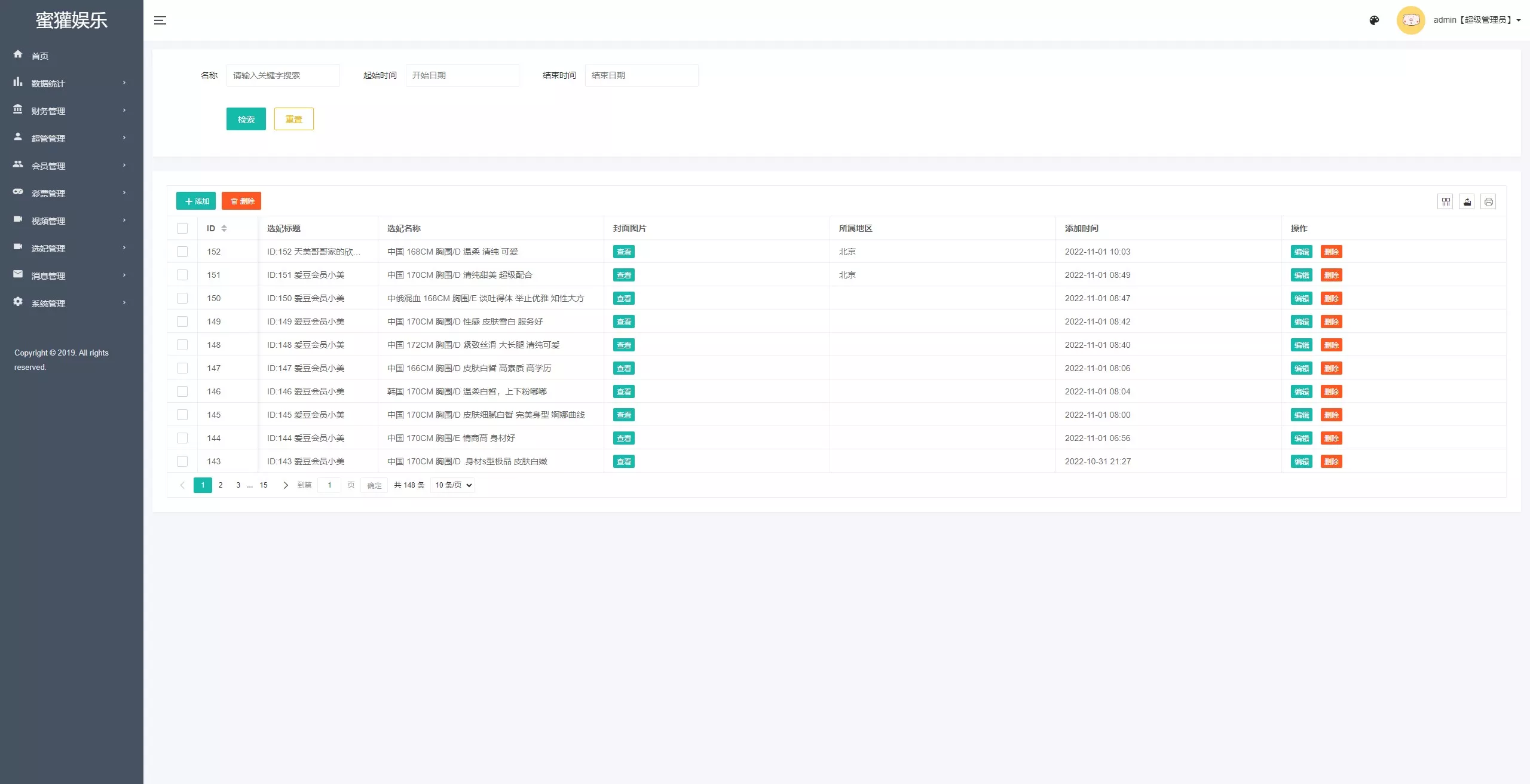
Task: Open the 首页 menu item
Action: pyautogui.click(x=72, y=56)
